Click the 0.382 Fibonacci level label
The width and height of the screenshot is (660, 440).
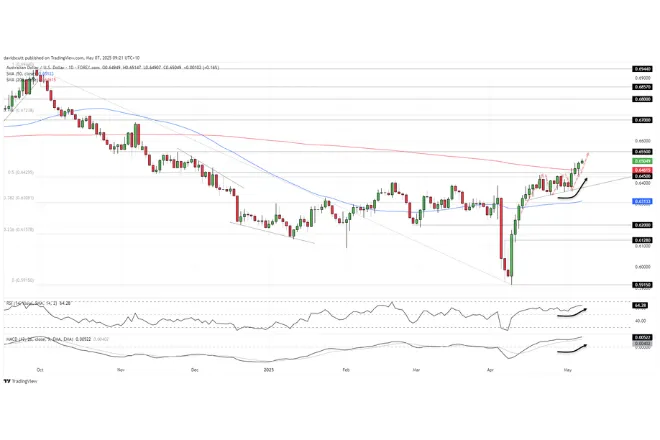[19, 198]
